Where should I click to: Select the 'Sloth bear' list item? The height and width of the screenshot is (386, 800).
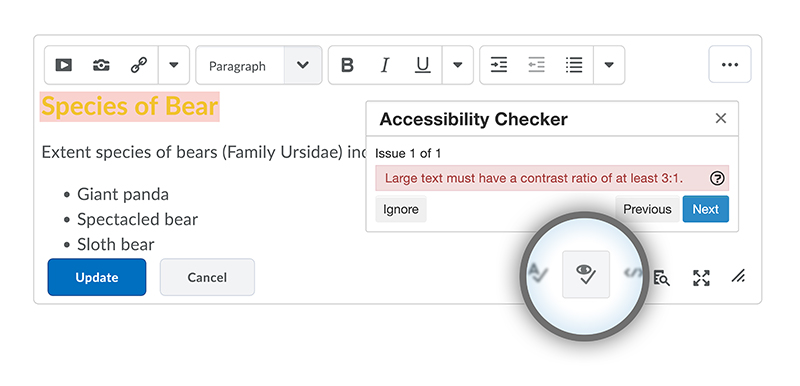pyautogui.click(x=115, y=244)
